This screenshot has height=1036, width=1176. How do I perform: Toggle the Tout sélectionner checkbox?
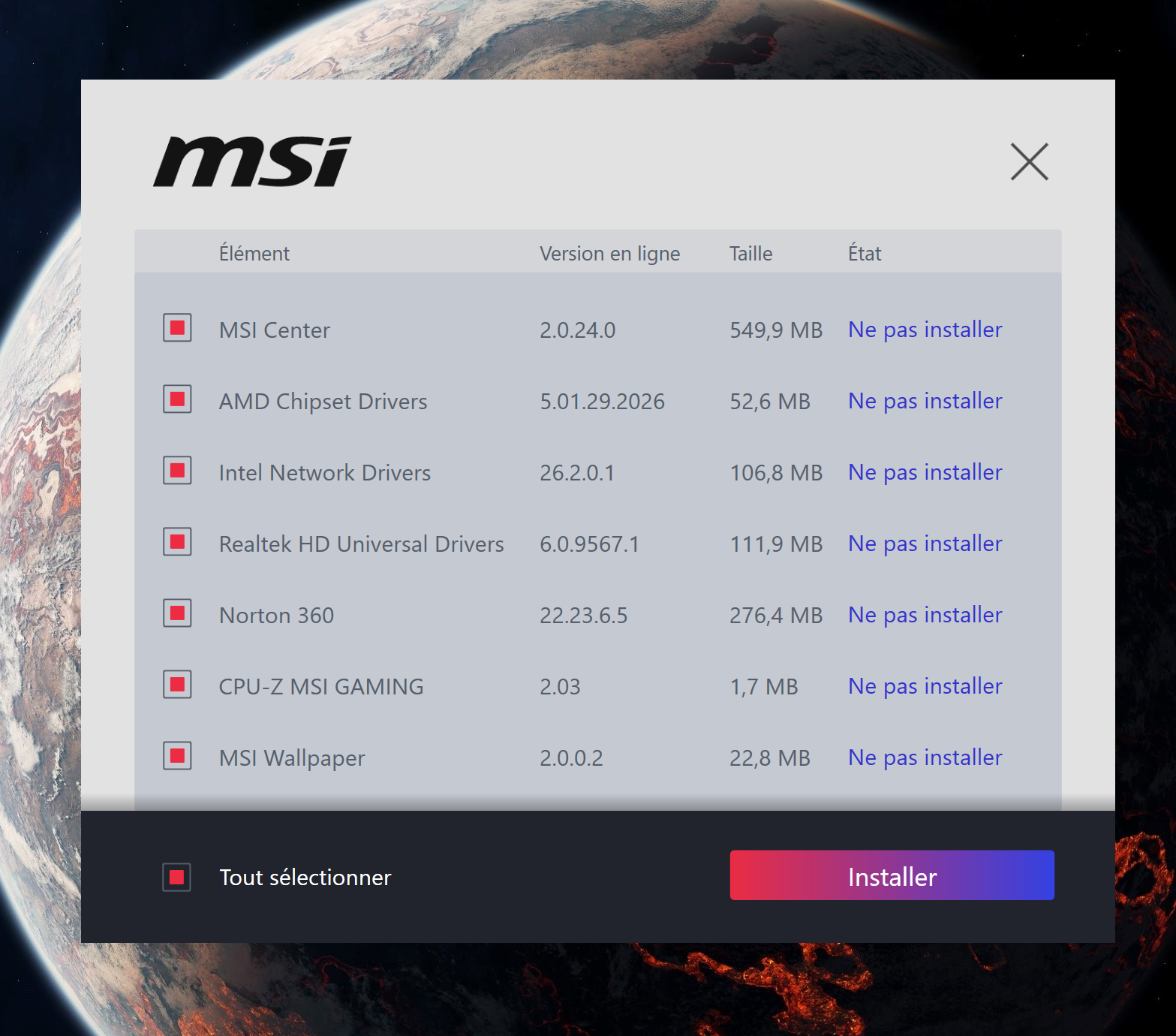pyautogui.click(x=177, y=877)
